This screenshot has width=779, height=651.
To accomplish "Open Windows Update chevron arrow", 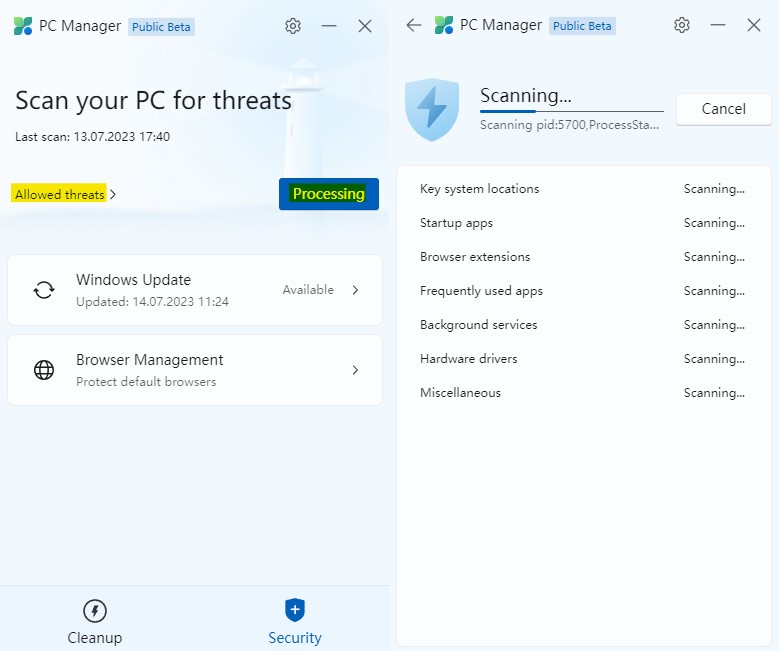I will pos(355,290).
